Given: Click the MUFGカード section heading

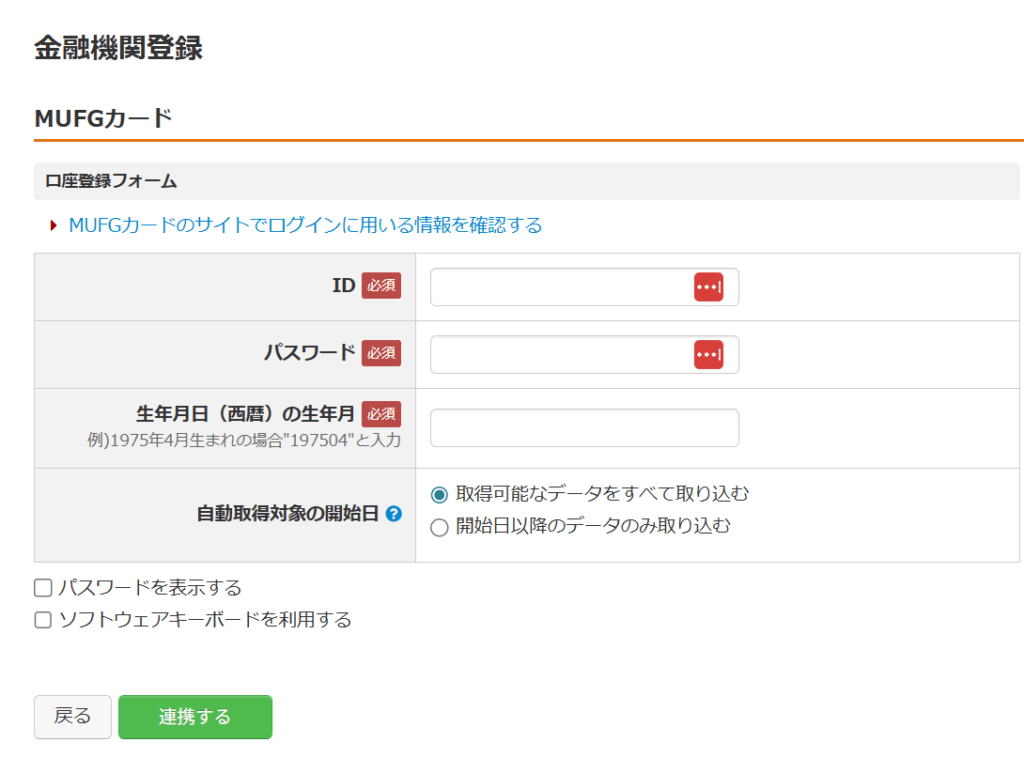Looking at the screenshot, I should click(x=104, y=118).
